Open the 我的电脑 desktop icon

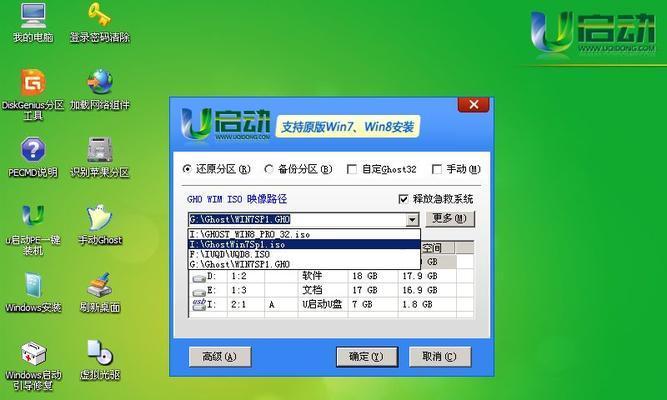point(33,22)
